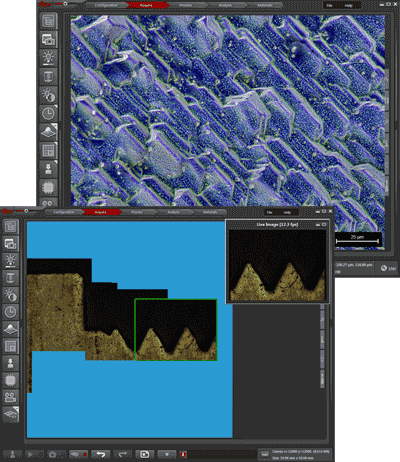Select the stamp download icon in front window sidebar
This screenshot has width=400, height=462.
11,363
